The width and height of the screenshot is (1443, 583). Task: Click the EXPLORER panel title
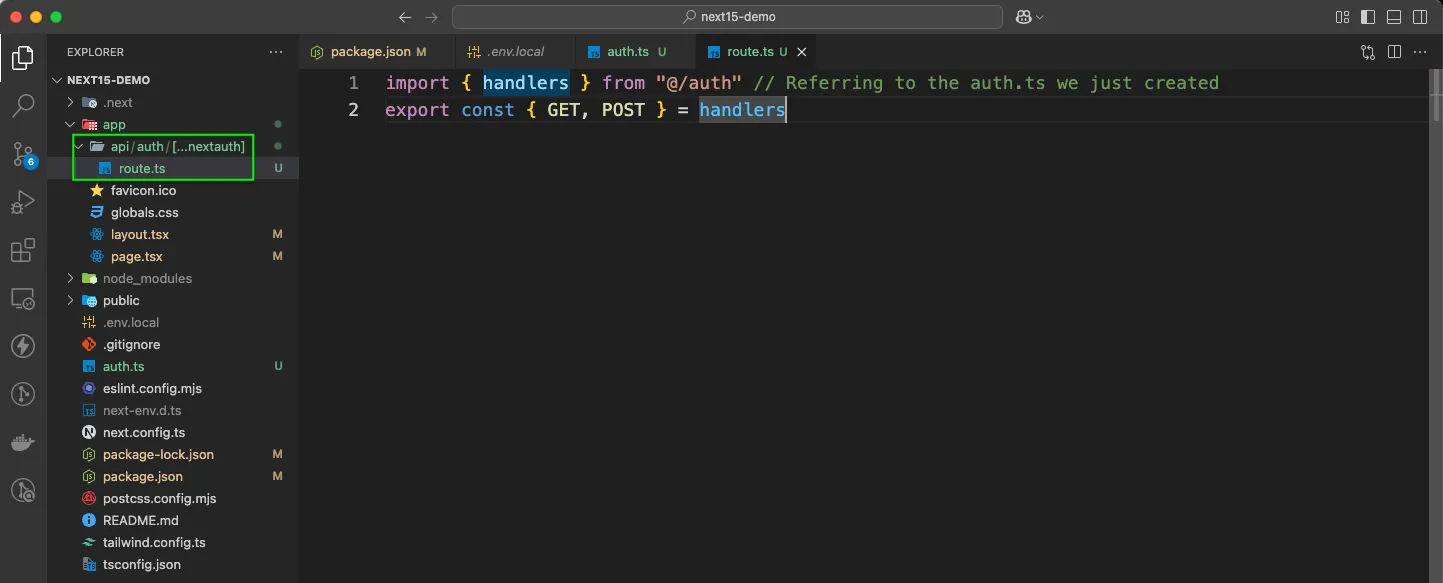[95, 52]
